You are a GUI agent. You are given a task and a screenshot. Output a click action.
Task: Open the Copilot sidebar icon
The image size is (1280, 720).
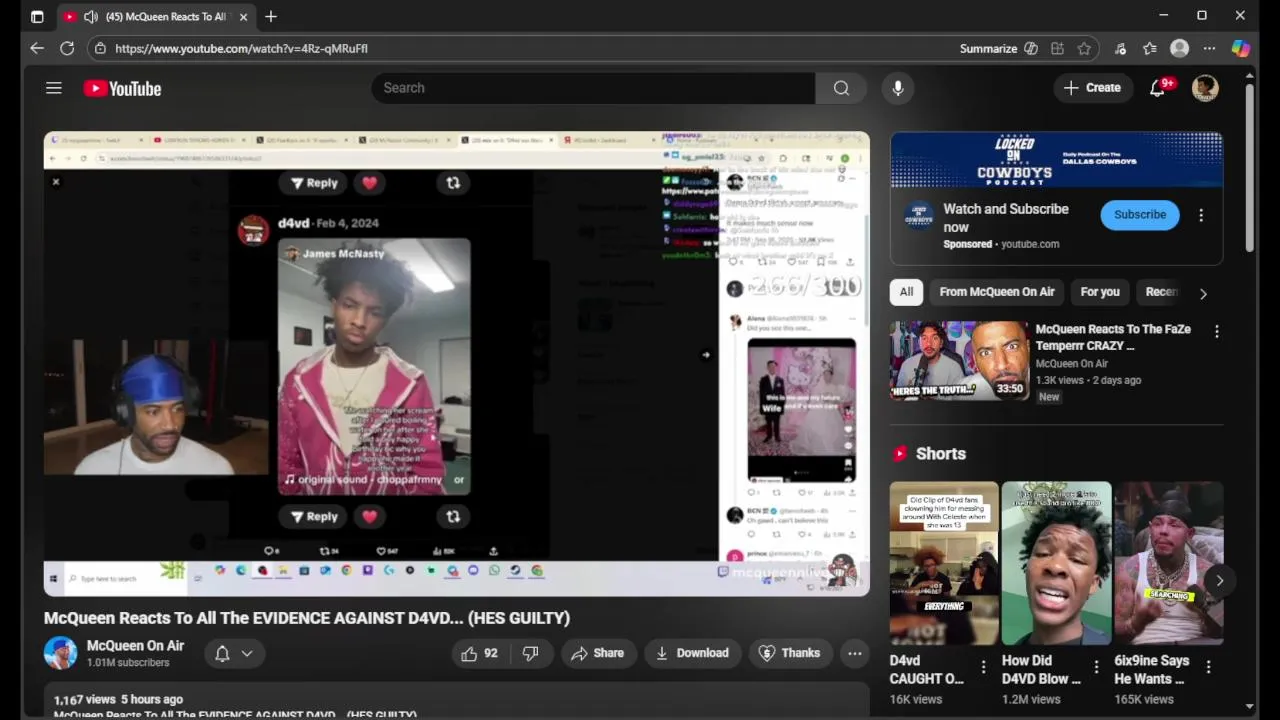click(1240, 48)
